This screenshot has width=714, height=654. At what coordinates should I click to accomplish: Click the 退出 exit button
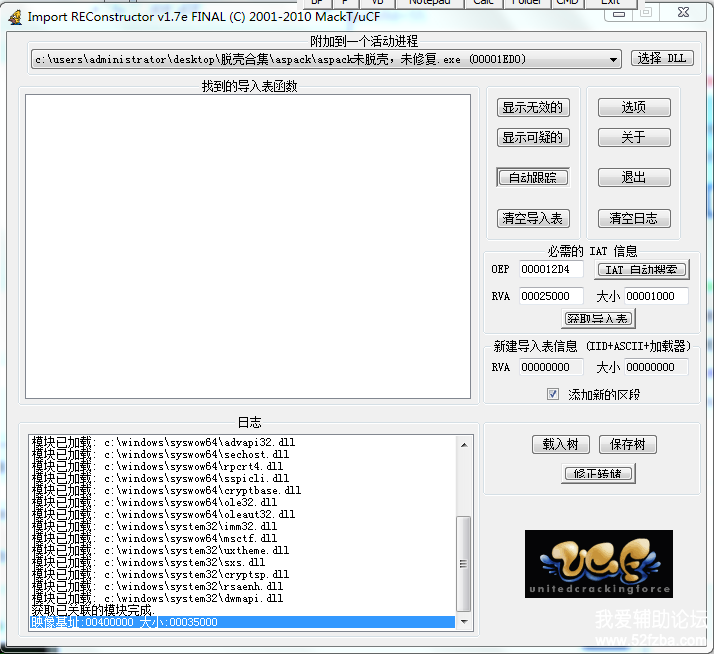634,177
